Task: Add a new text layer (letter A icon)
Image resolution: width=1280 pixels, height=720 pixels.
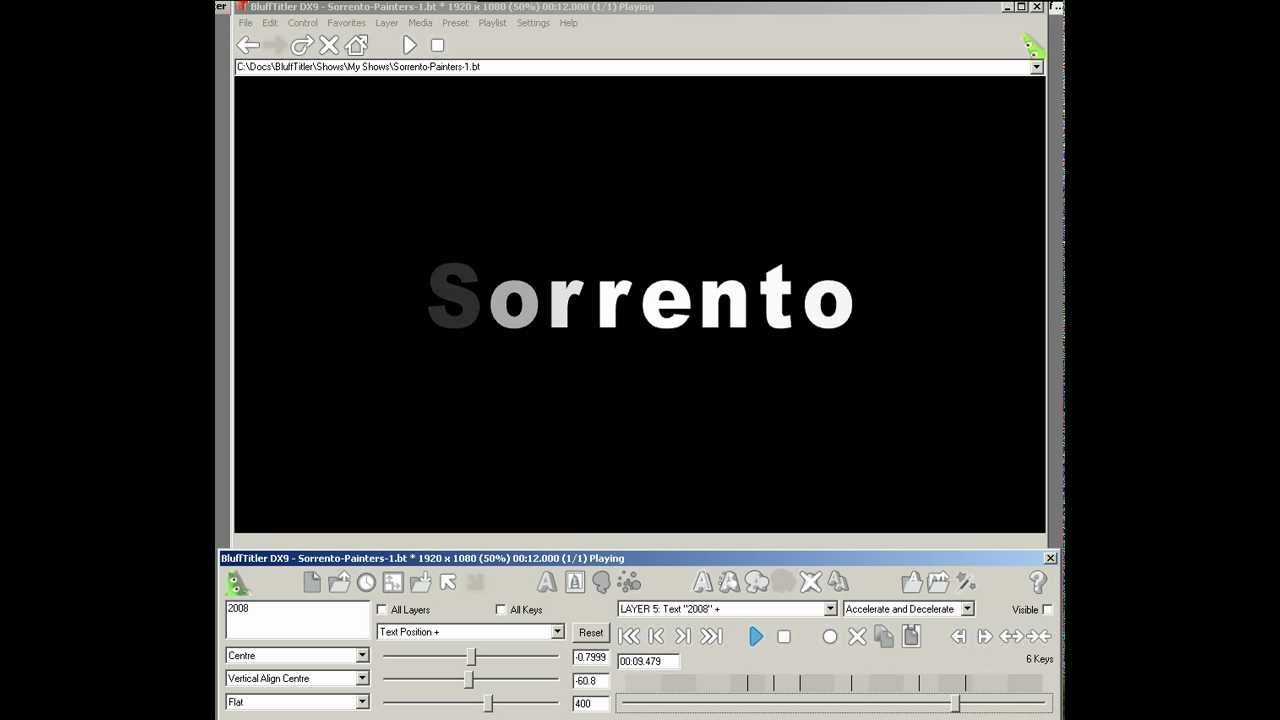Action: [x=546, y=582]
